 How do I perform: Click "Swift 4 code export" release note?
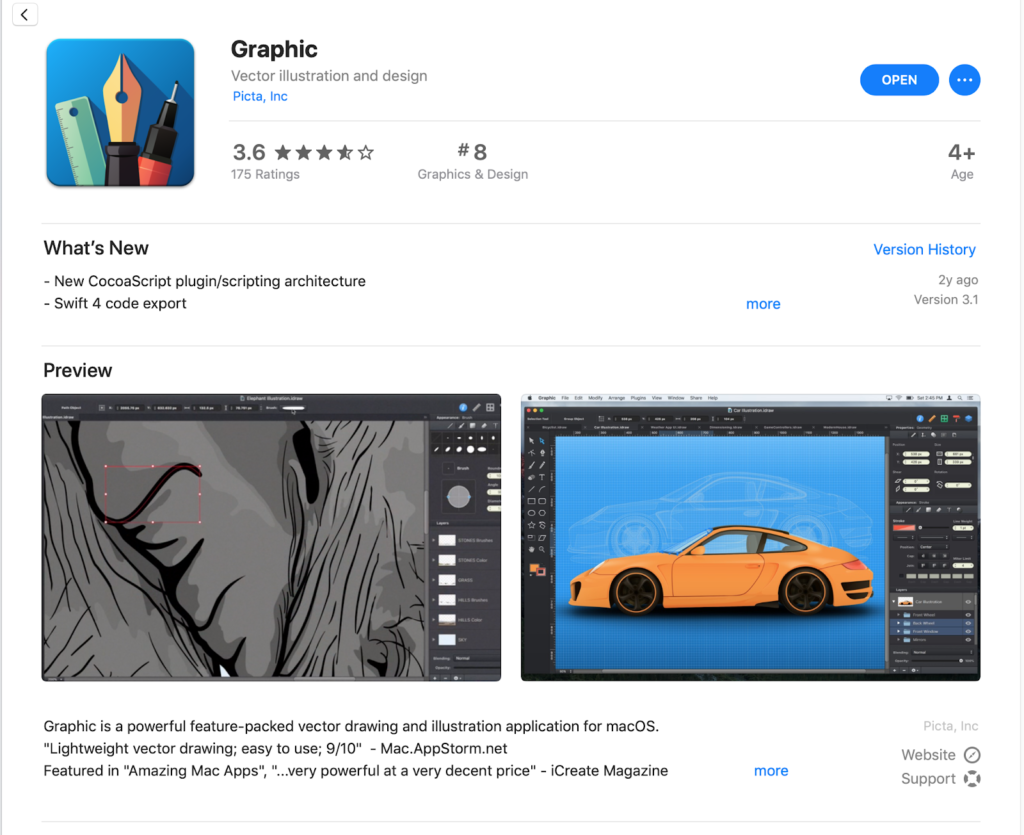(x=115, y=304)
